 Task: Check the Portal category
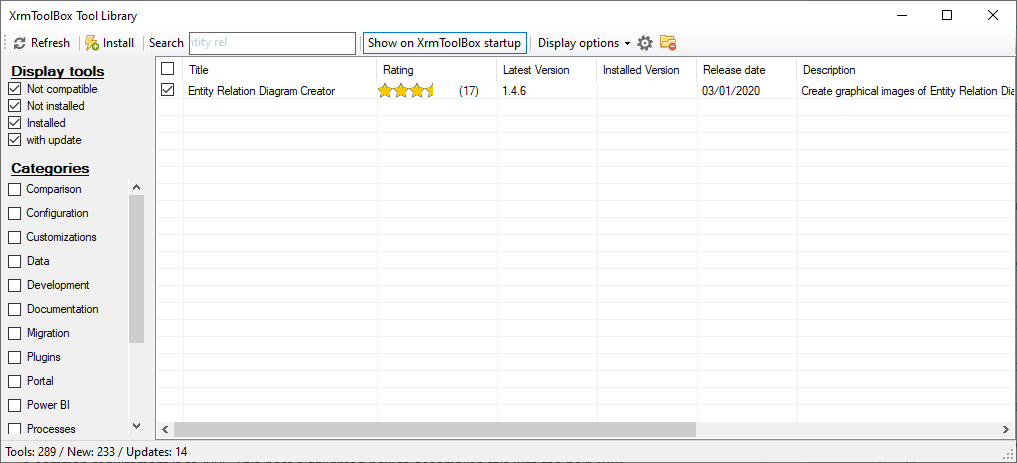click(14, 381)
